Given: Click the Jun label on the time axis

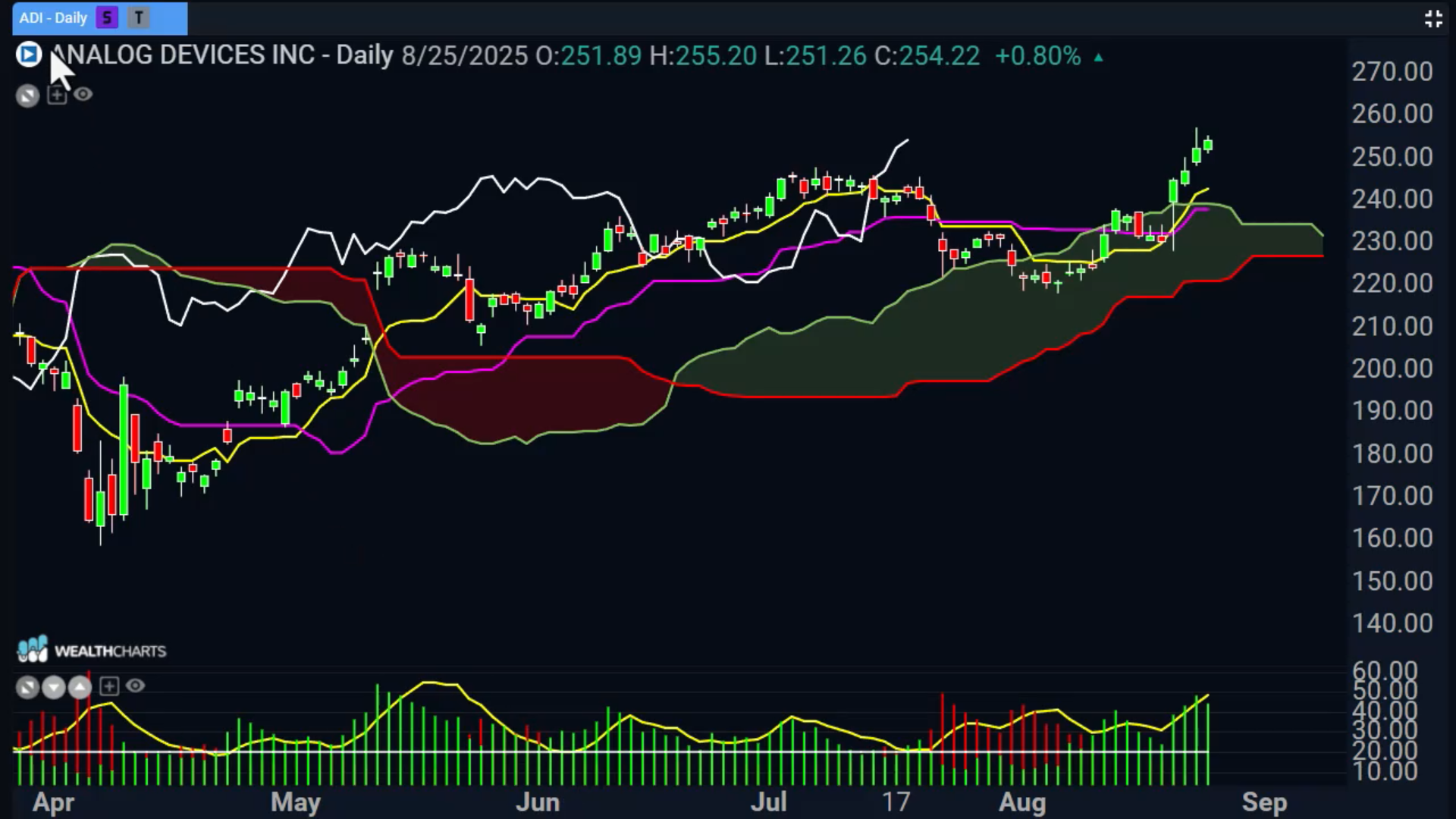Looking at the screenshot, I should [x=538, y=802].
